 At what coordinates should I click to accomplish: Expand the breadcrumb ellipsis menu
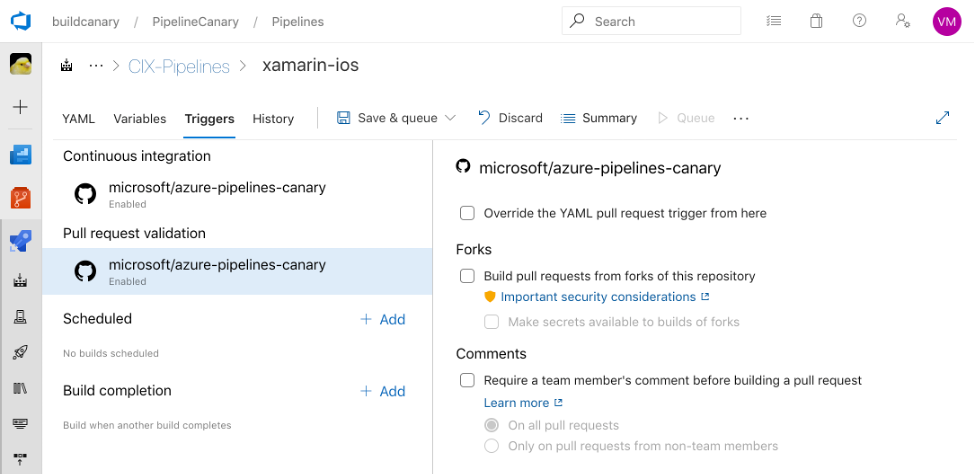tap(96, 66)
